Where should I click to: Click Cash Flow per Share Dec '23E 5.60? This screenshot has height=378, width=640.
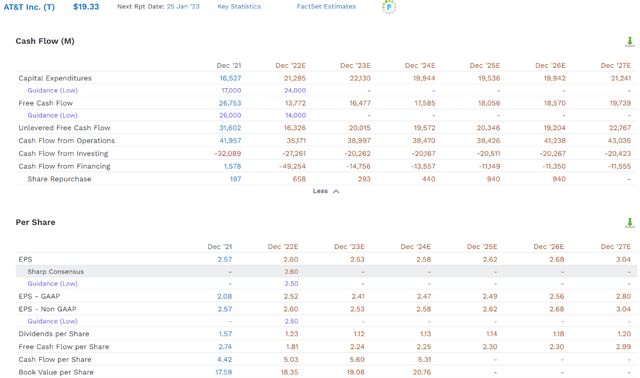(x=357, y=360)
